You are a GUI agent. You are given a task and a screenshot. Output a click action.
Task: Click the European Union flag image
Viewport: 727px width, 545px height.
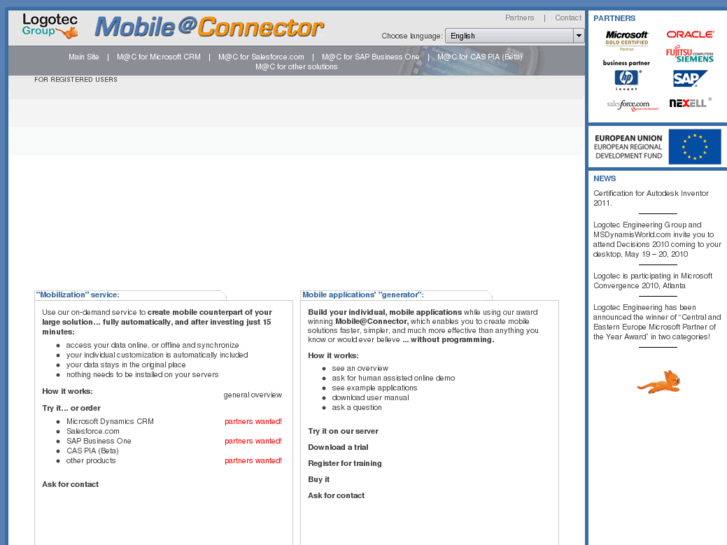click(695, 147)
